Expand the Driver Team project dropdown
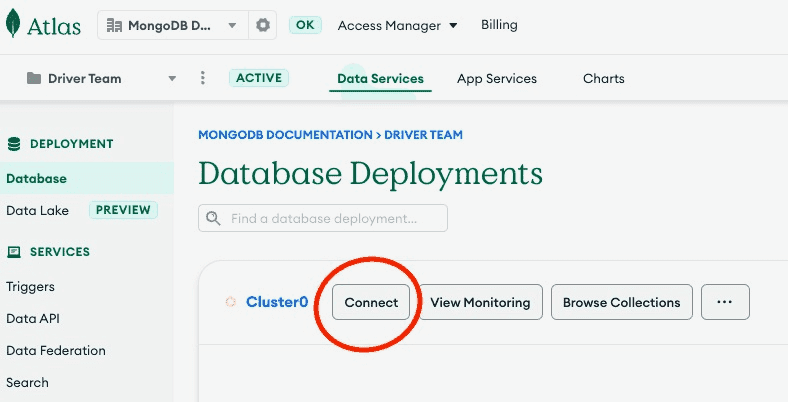788x402 pixels. tap(172, 78)
